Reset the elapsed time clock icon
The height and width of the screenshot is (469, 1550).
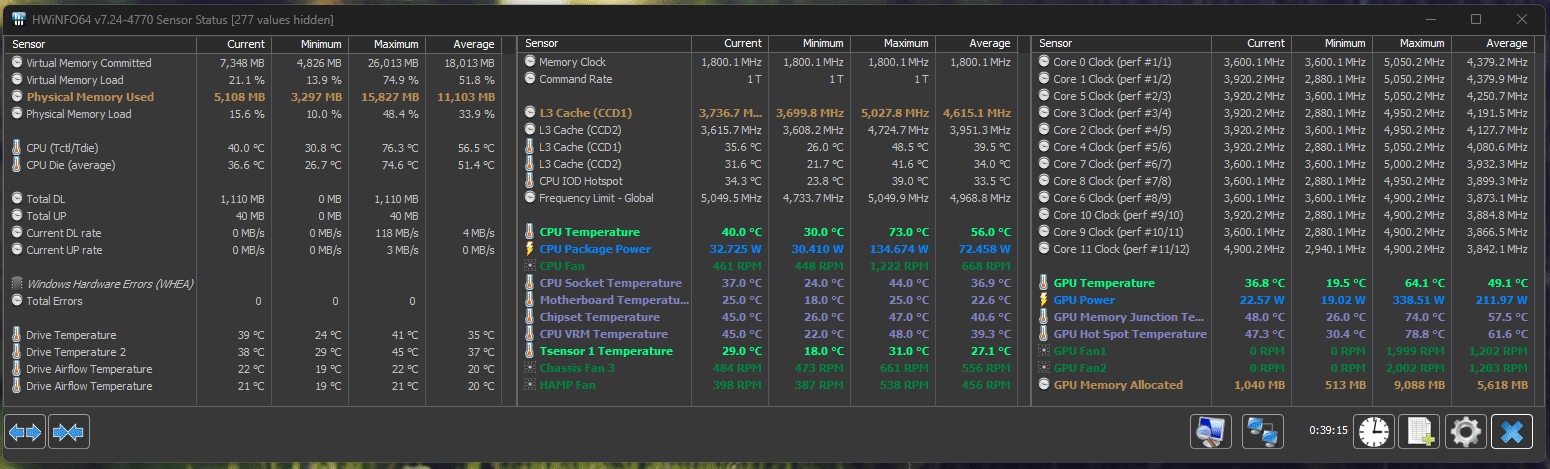pyautogui.click(x=1374, y=432)
